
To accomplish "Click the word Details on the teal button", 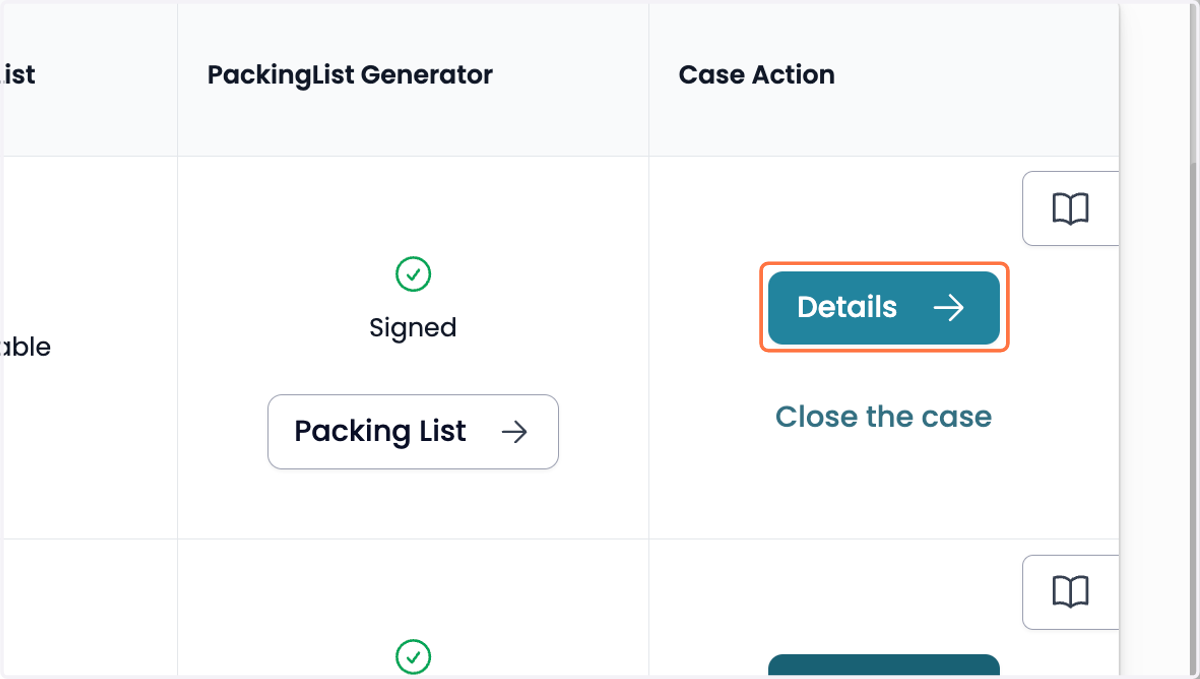I will [847, 308].
